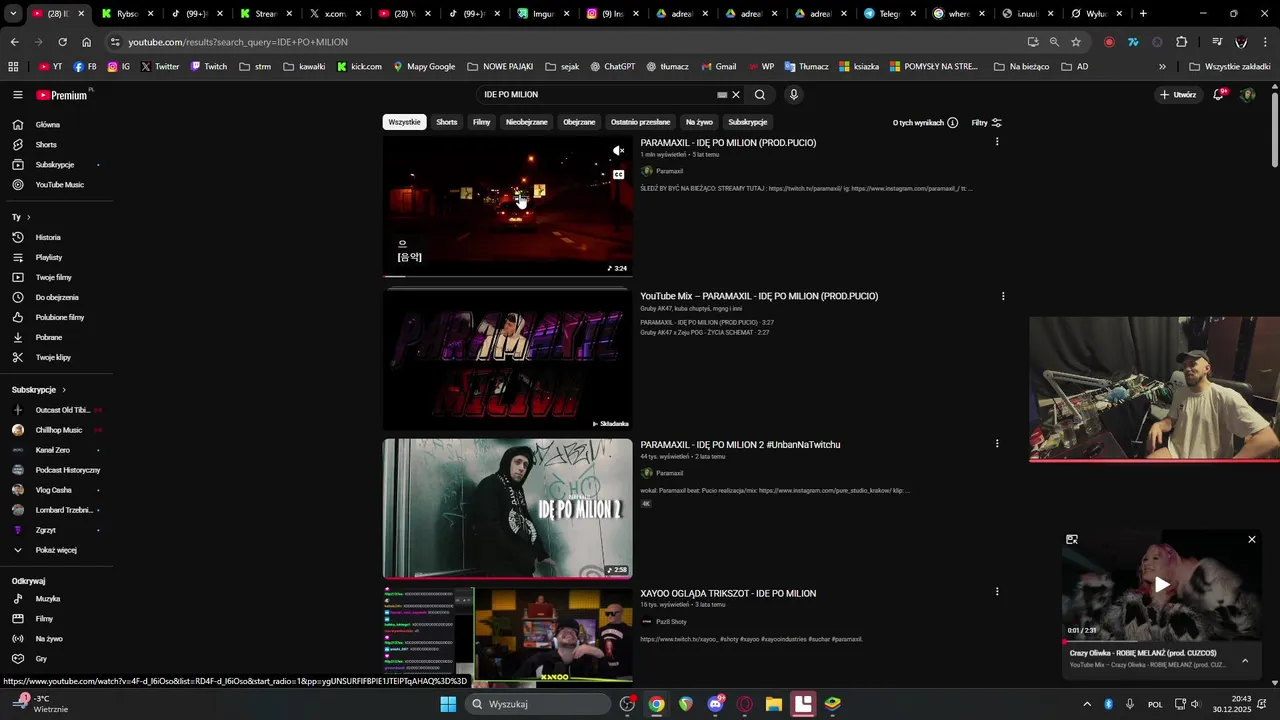
Task: Open Główna home in sidebar
Action: [x=57, y=125]
